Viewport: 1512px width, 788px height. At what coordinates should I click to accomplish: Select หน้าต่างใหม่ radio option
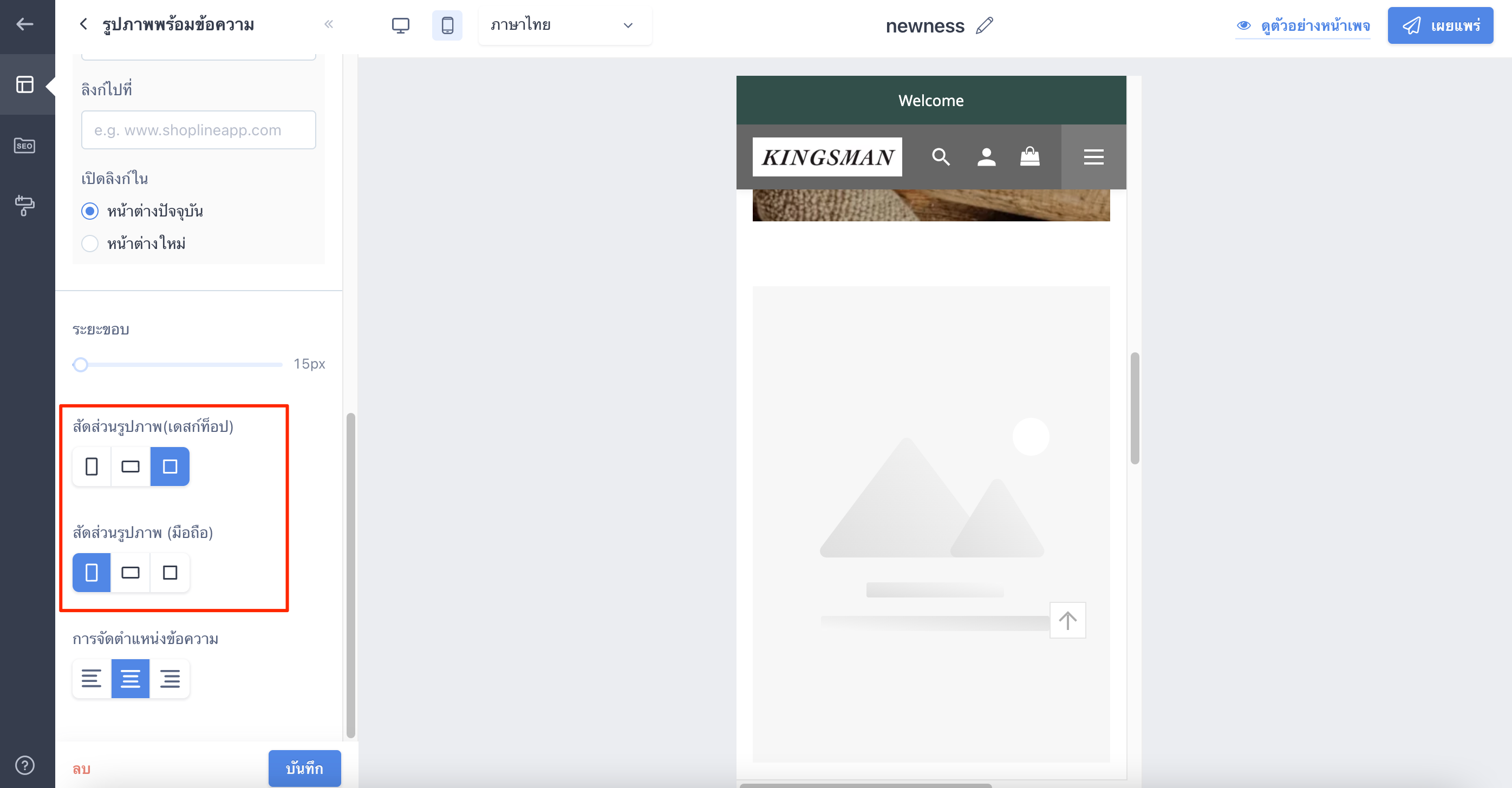pyautogui.click(x=90, y=244)
